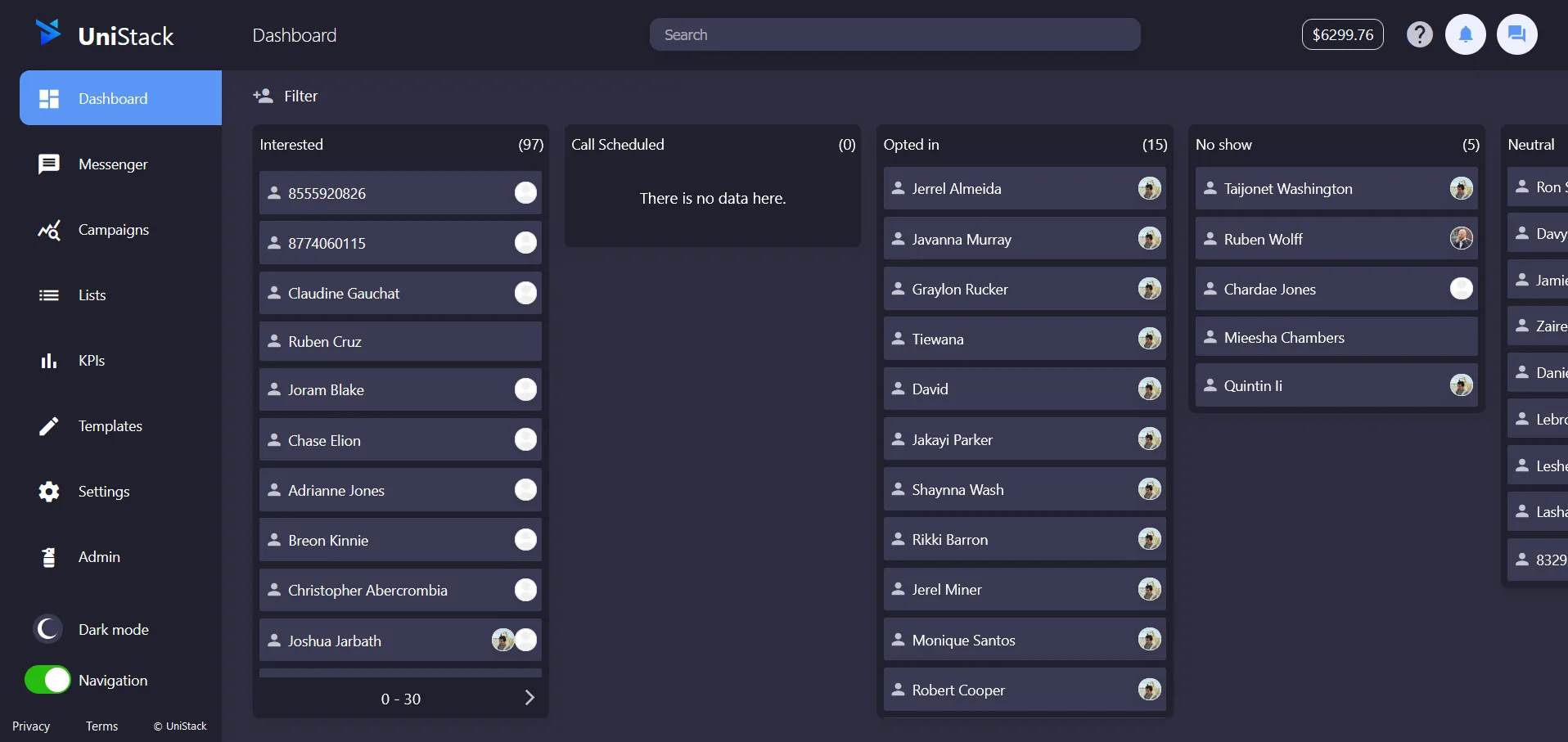
Task: Click the avatar circle next to Joshua Jarbath
Action: [x=502, y=640]
